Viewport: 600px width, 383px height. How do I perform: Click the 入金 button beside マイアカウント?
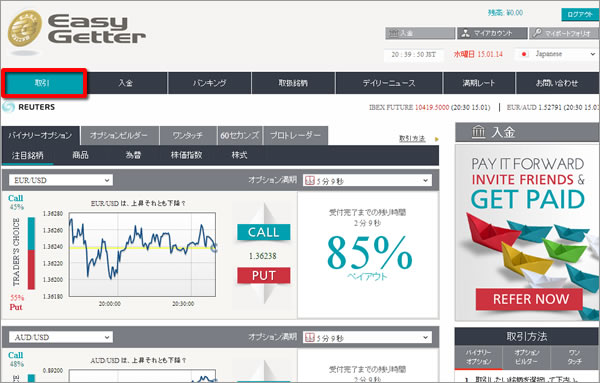(x=420, y=33)
